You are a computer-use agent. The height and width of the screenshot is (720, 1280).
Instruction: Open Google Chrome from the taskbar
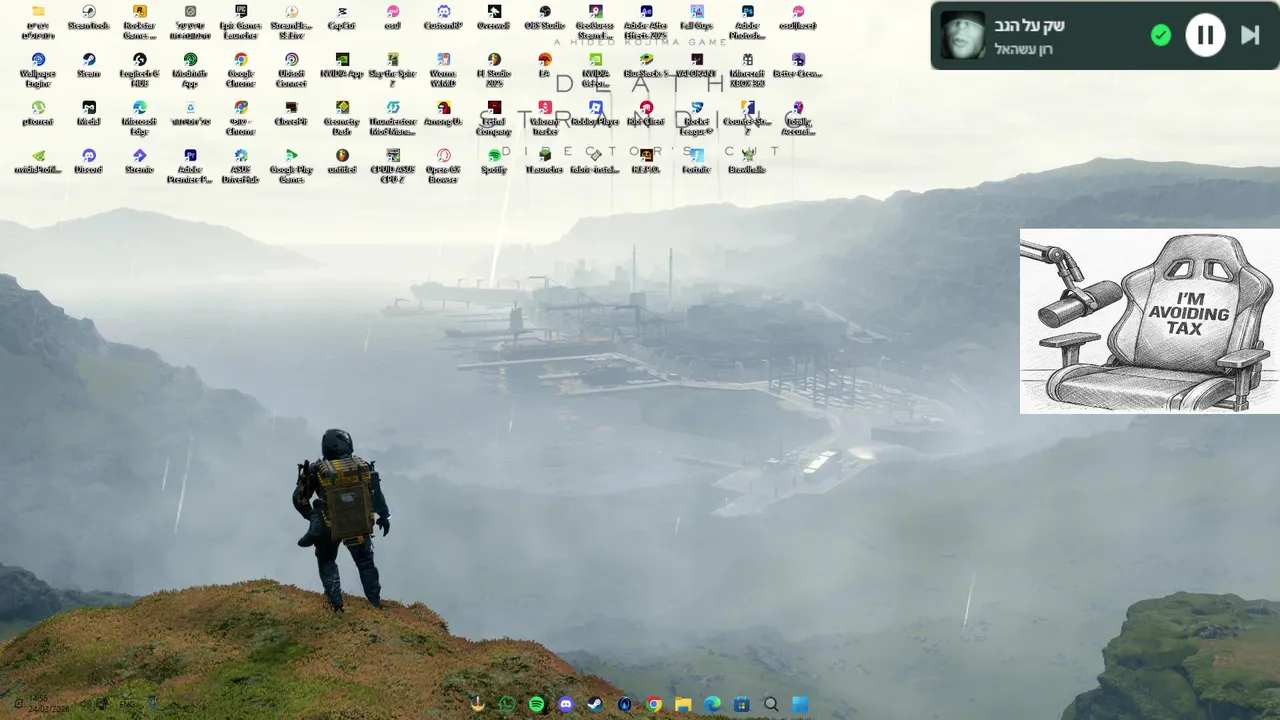654,704
